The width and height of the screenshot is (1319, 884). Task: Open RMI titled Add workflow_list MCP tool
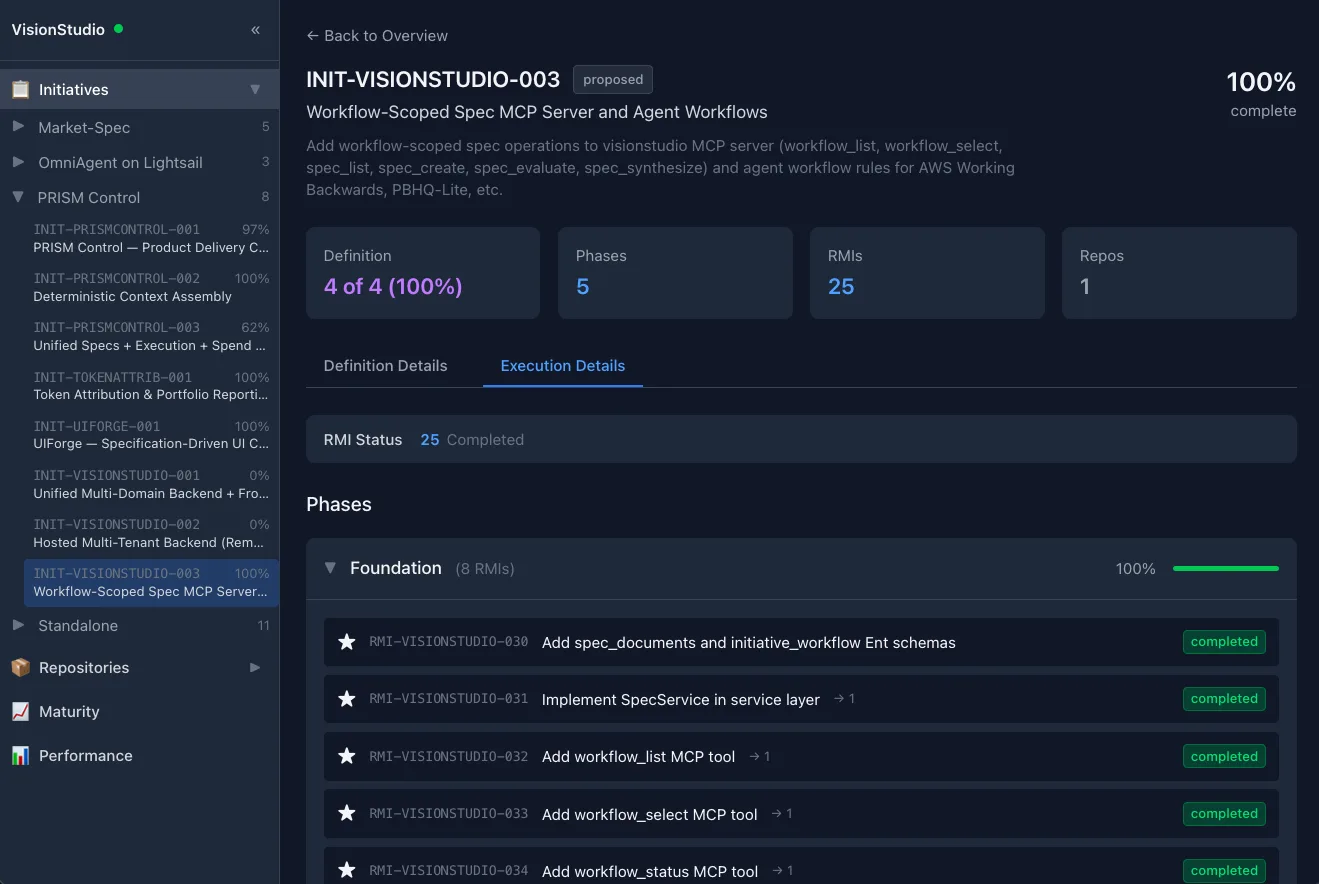pyautogui.click(x=638, y=756)
